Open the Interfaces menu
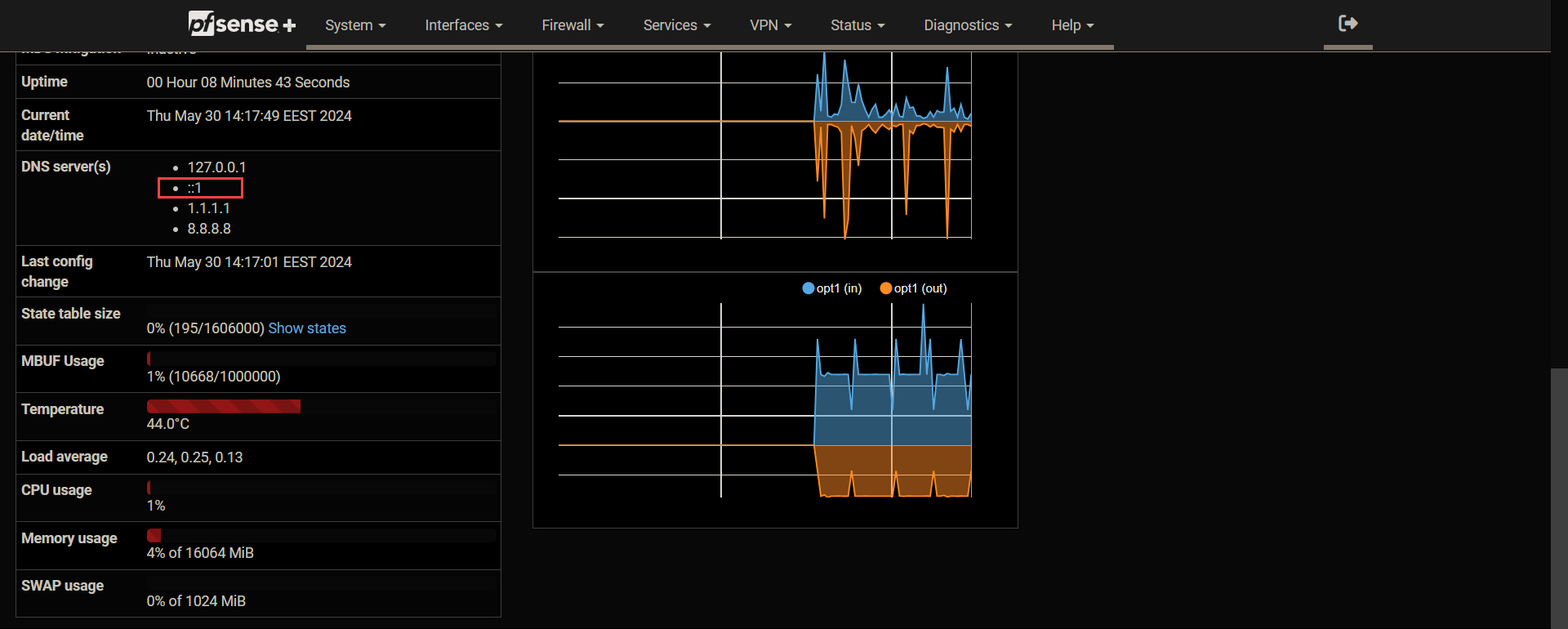 (464, 25)
